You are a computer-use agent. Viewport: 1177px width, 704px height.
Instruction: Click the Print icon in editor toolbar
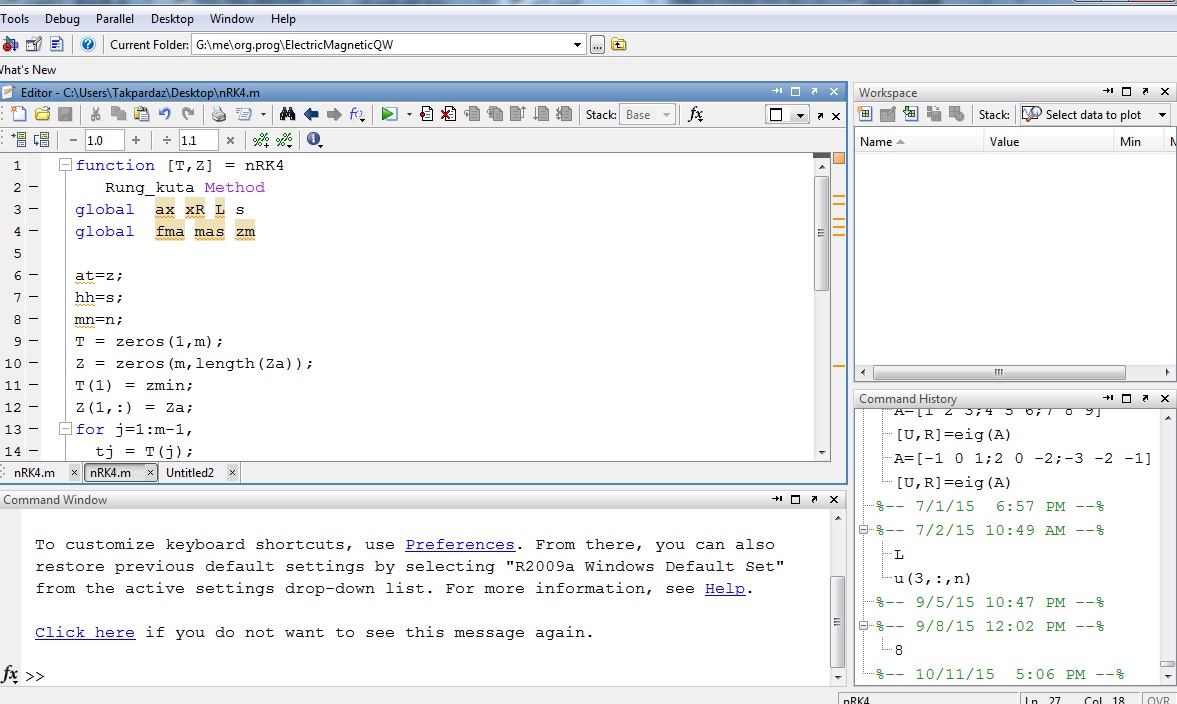[219, 115]
